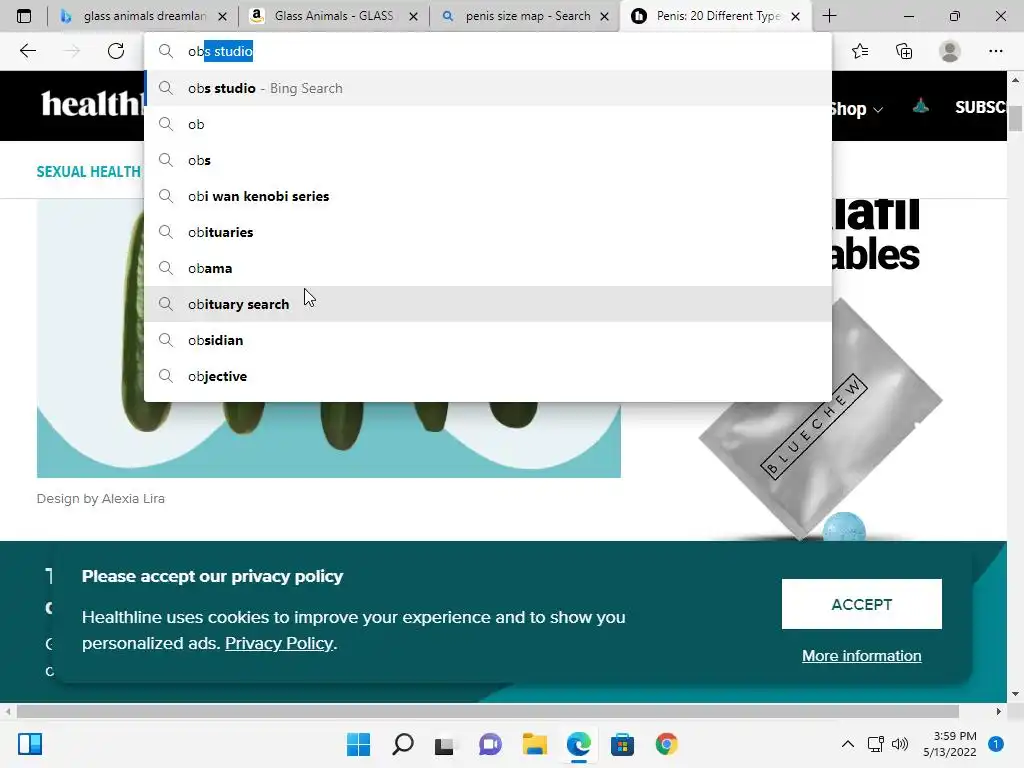This screenshot has height=768, width=1024.
Task: Close the 'Glass Animals - GLASS' Amazon tab
Action: [x=413, y=16]
